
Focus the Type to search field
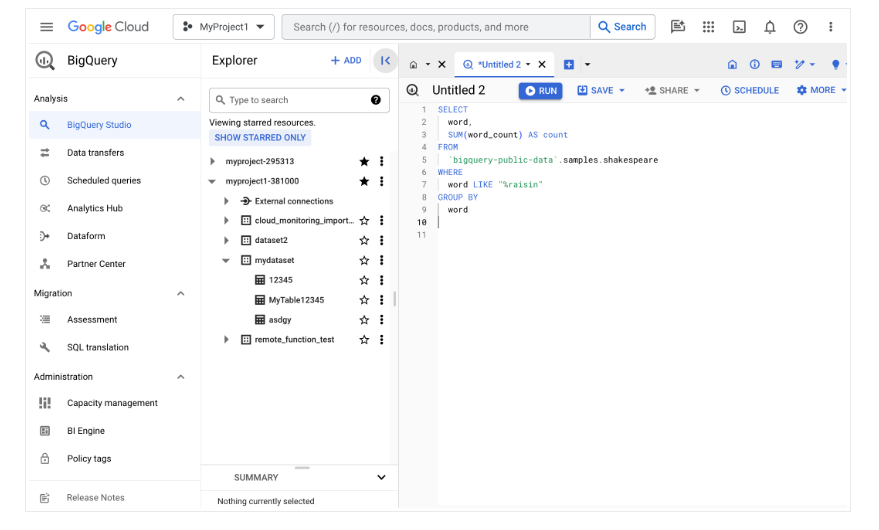299,100
